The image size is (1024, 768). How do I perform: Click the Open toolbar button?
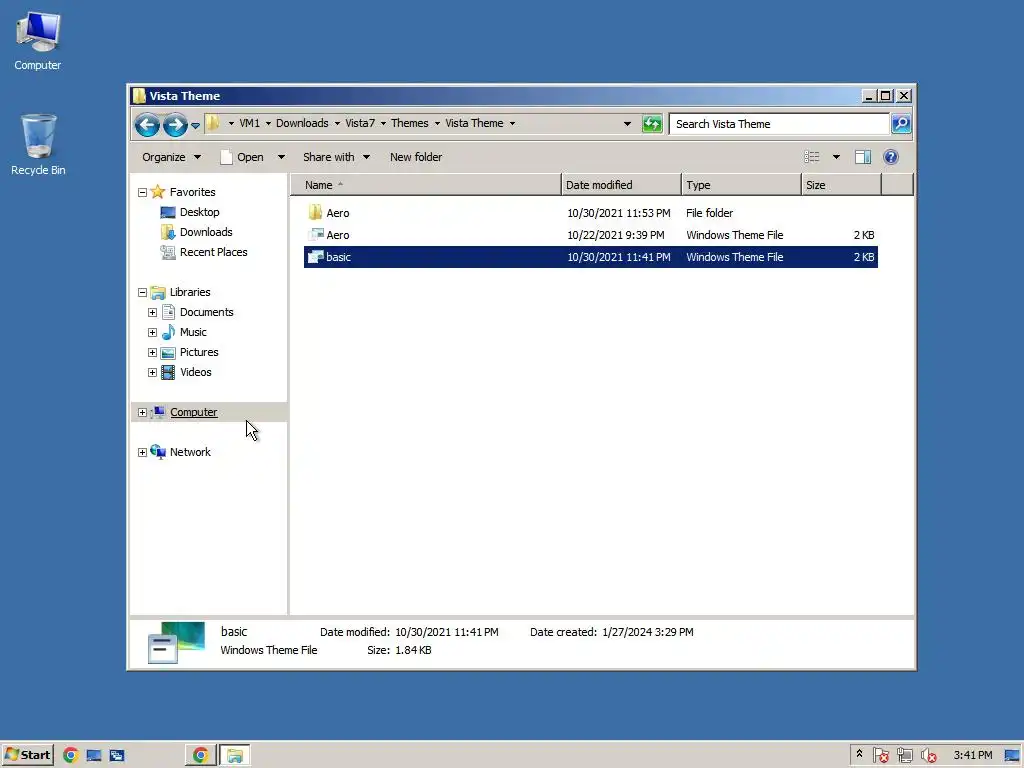click(242, 157)
